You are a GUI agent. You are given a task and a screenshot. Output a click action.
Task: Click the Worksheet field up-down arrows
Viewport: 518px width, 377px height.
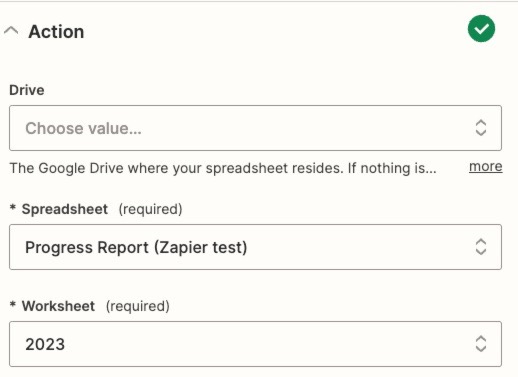click(480, 344)
